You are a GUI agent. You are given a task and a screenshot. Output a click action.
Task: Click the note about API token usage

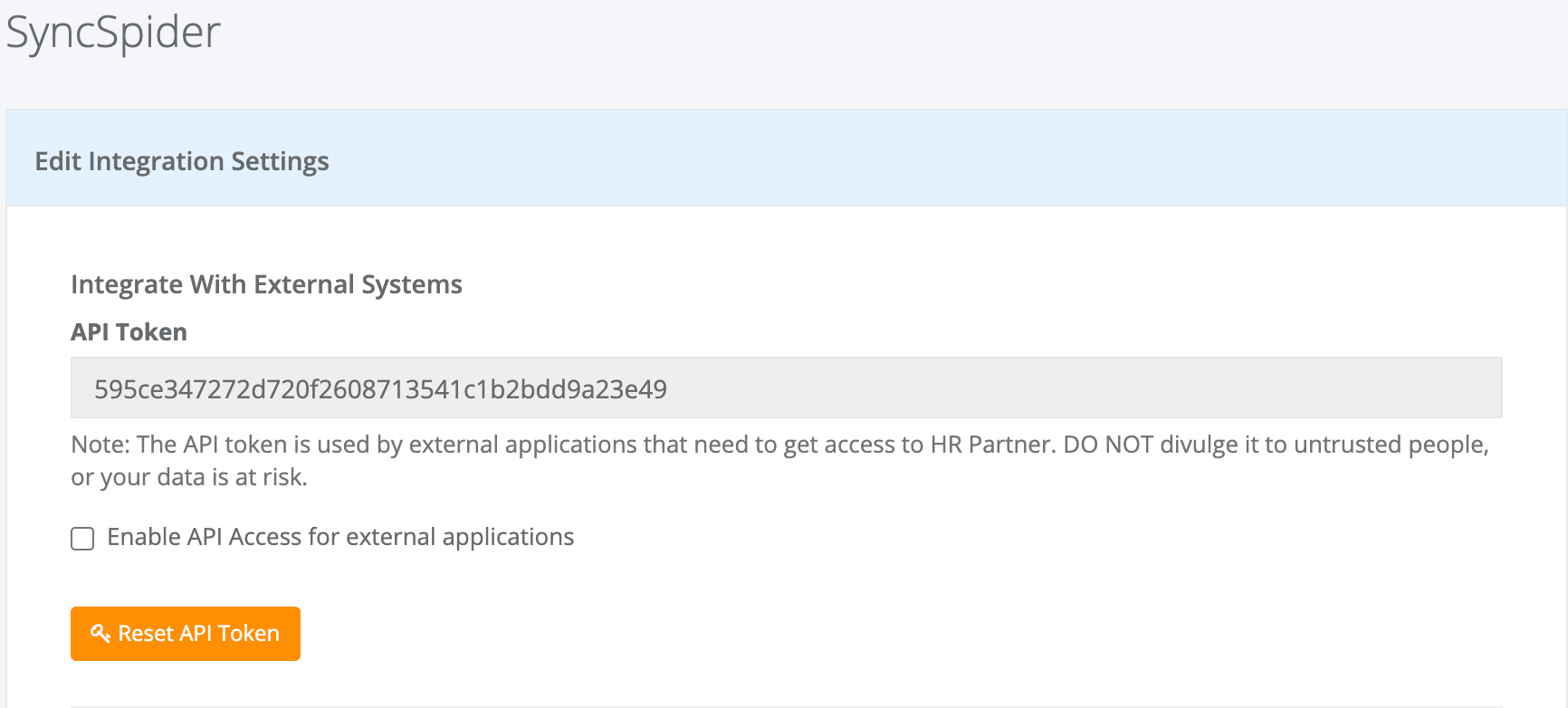[779, 461]
